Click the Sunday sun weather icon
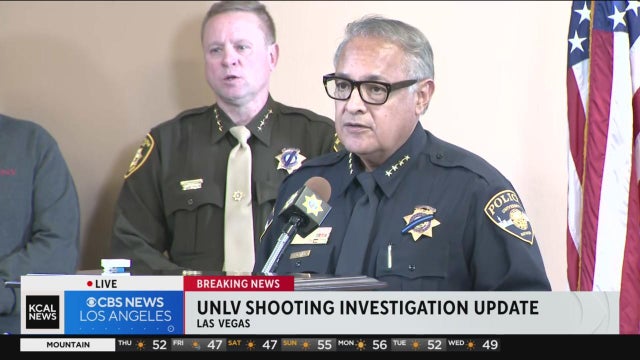This screenshot has width=640, height=360. 306,345
